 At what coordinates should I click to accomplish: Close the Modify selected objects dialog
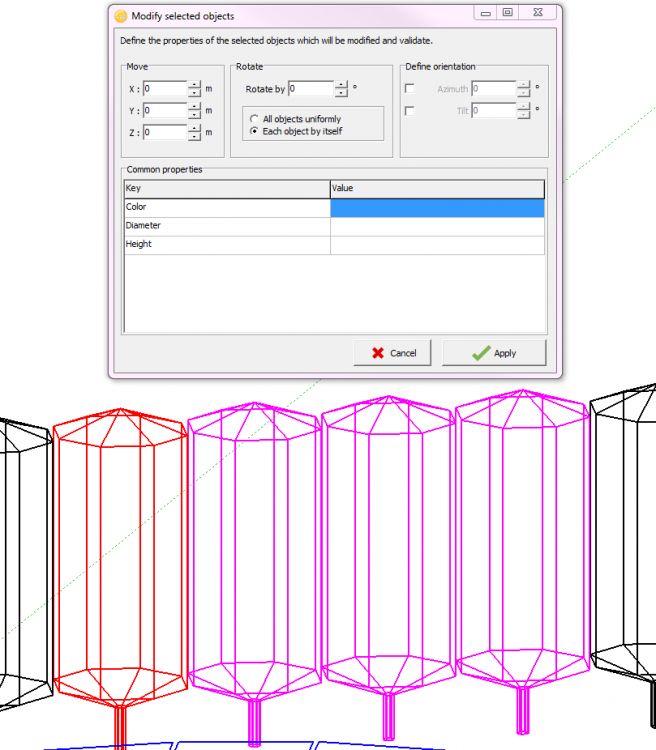tap(538, 13)
